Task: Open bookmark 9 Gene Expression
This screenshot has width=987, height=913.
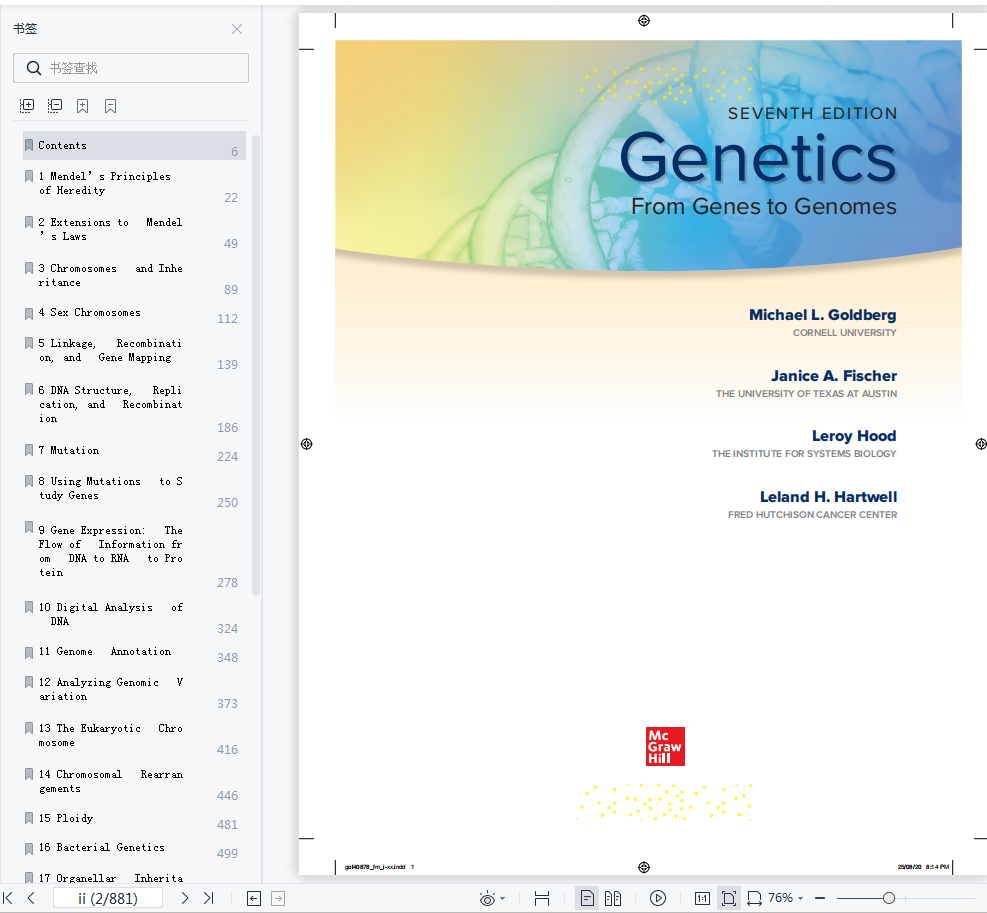Action: 134,551
